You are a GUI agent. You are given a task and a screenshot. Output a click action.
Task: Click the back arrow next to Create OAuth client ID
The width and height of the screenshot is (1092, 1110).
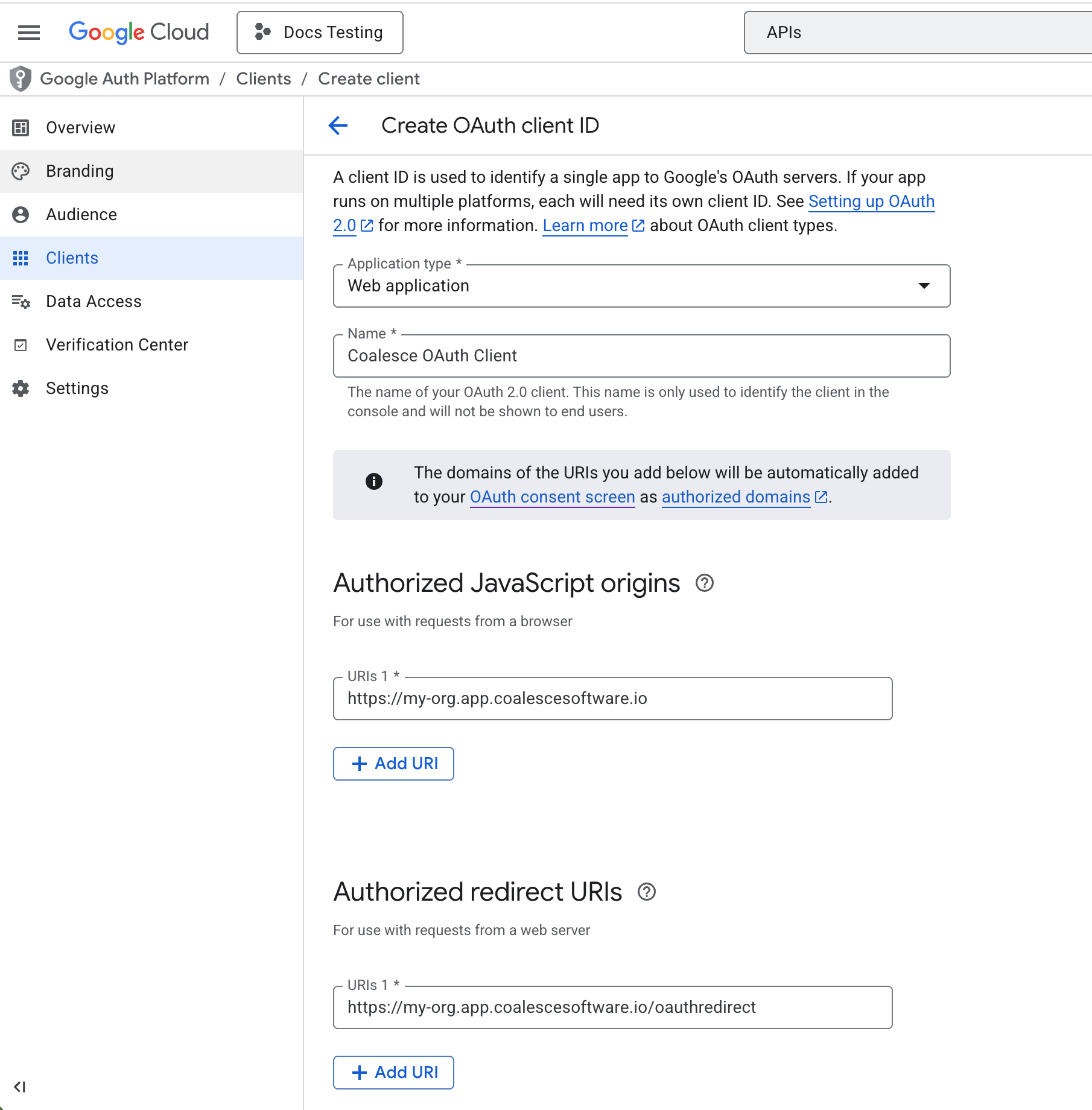click(x=338, y=125)
